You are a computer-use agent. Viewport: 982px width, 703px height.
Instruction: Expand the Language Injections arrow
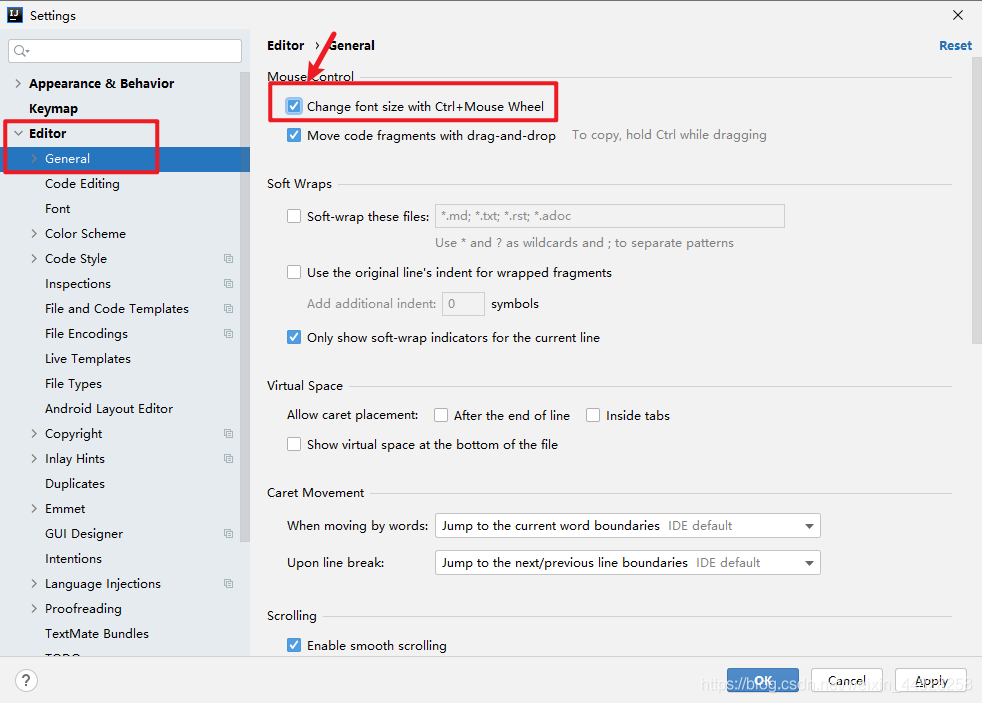(x=34, y=583)
